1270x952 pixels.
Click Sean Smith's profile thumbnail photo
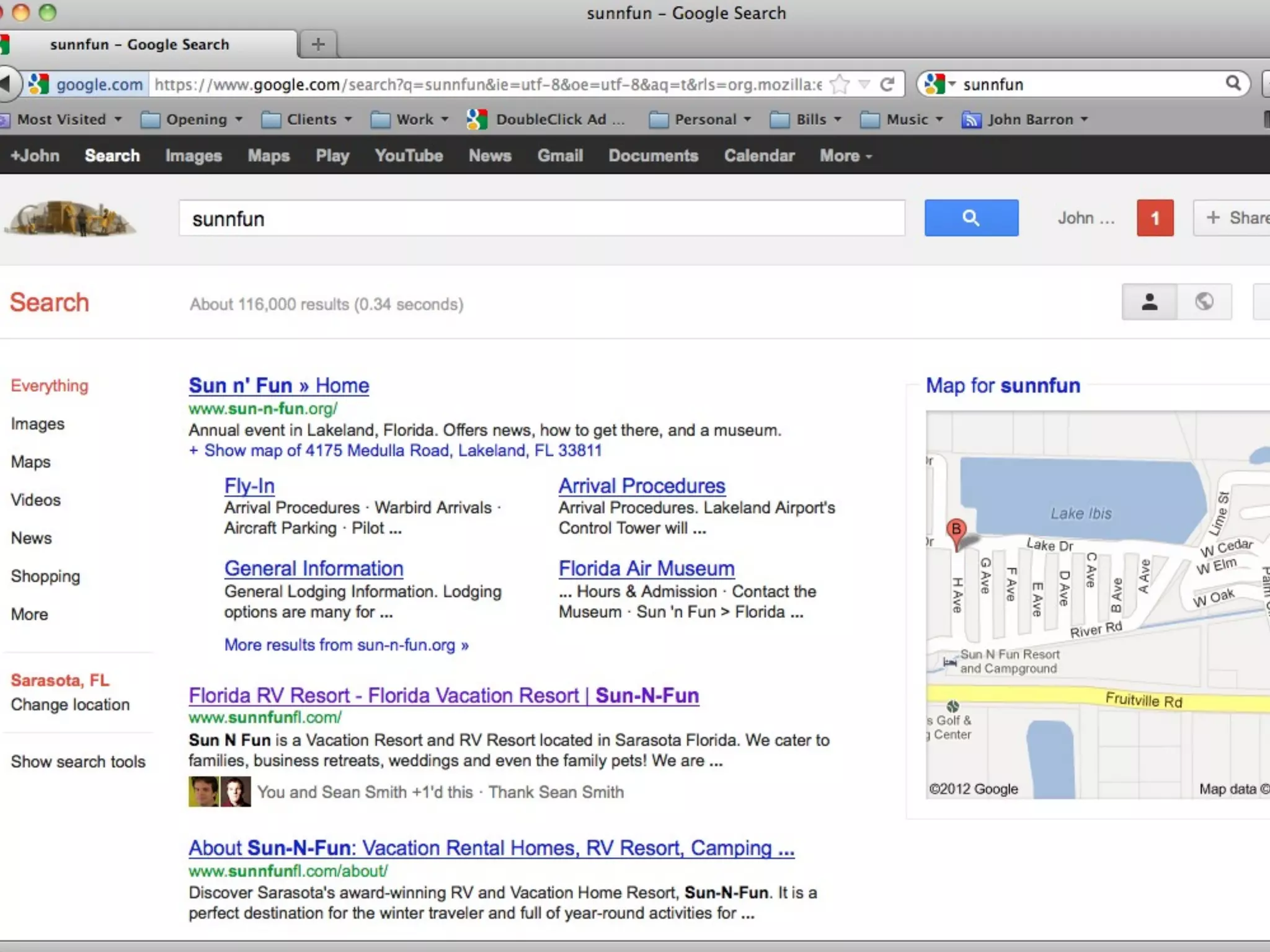(236, 791)
